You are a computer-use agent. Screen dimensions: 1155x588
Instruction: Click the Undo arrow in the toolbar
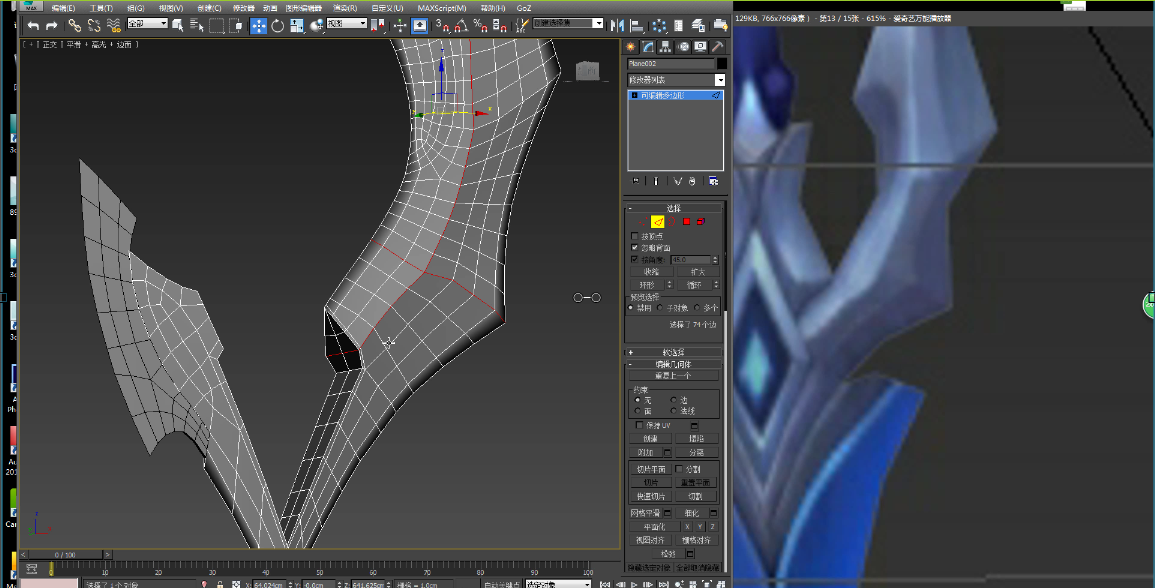pyautogui.click(x=33, y=26)
